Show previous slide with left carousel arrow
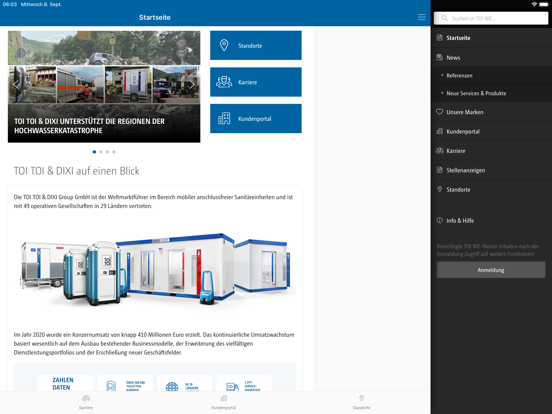Image resolution: width=552 pixels, height=414 pixels. click(15, 84)
